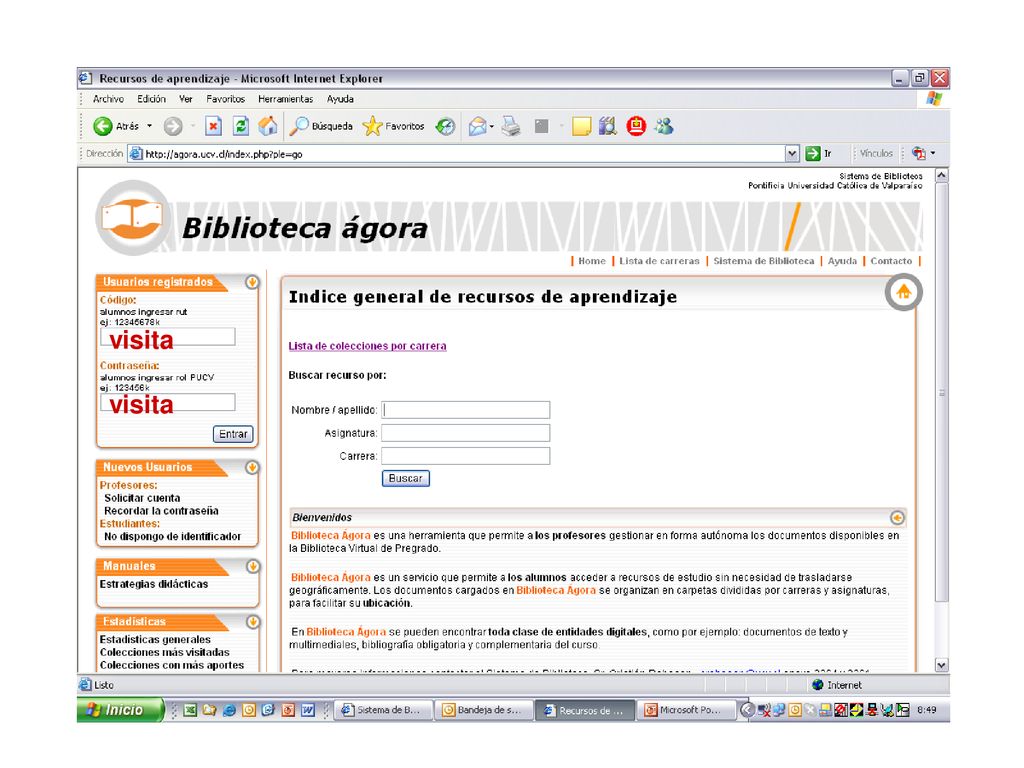Stop page loading with the red X icon
The height and width of the screenshot is (768, 1024).
(x=213, y=126)
